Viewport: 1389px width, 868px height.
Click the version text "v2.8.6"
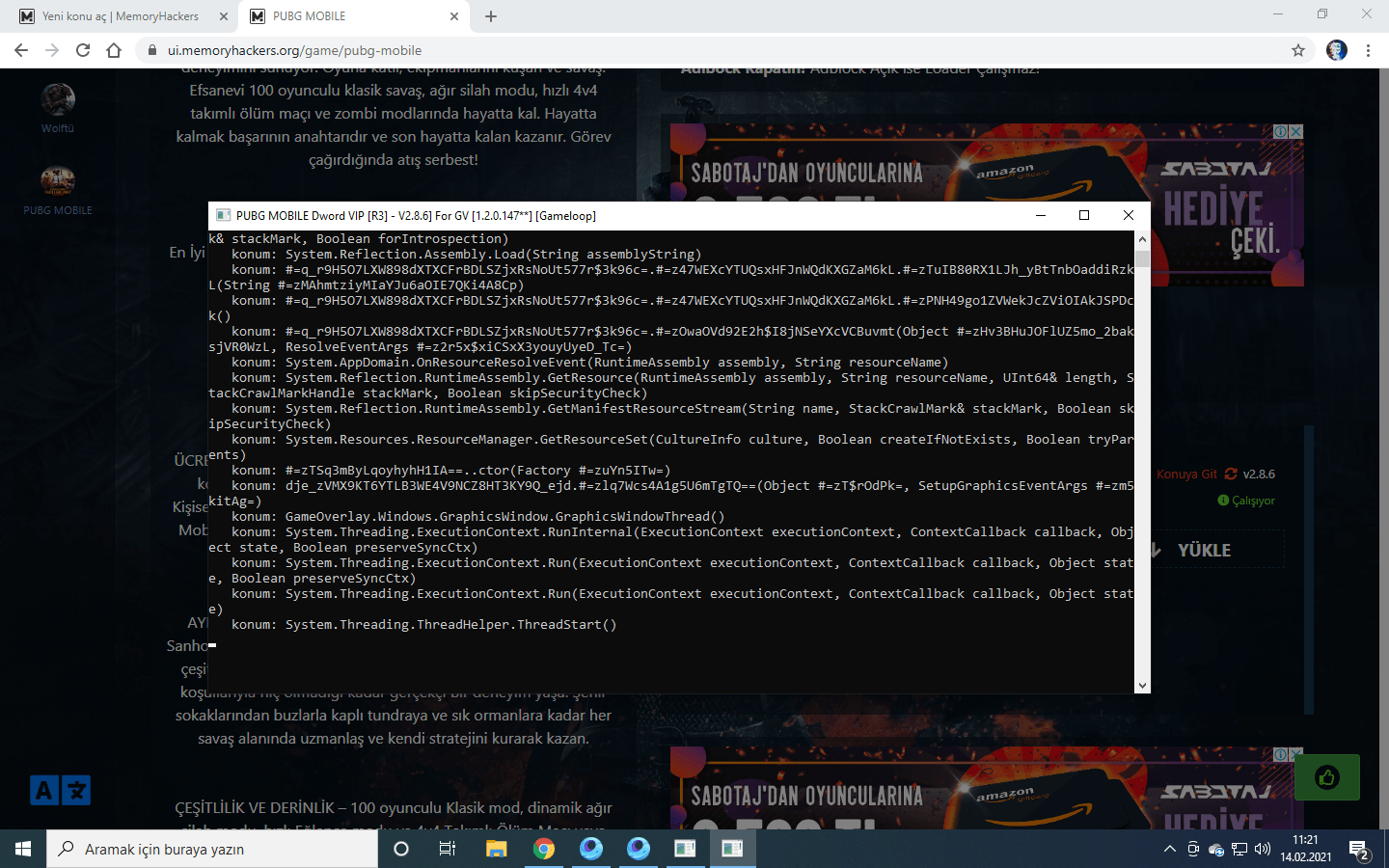[1259, 475]
